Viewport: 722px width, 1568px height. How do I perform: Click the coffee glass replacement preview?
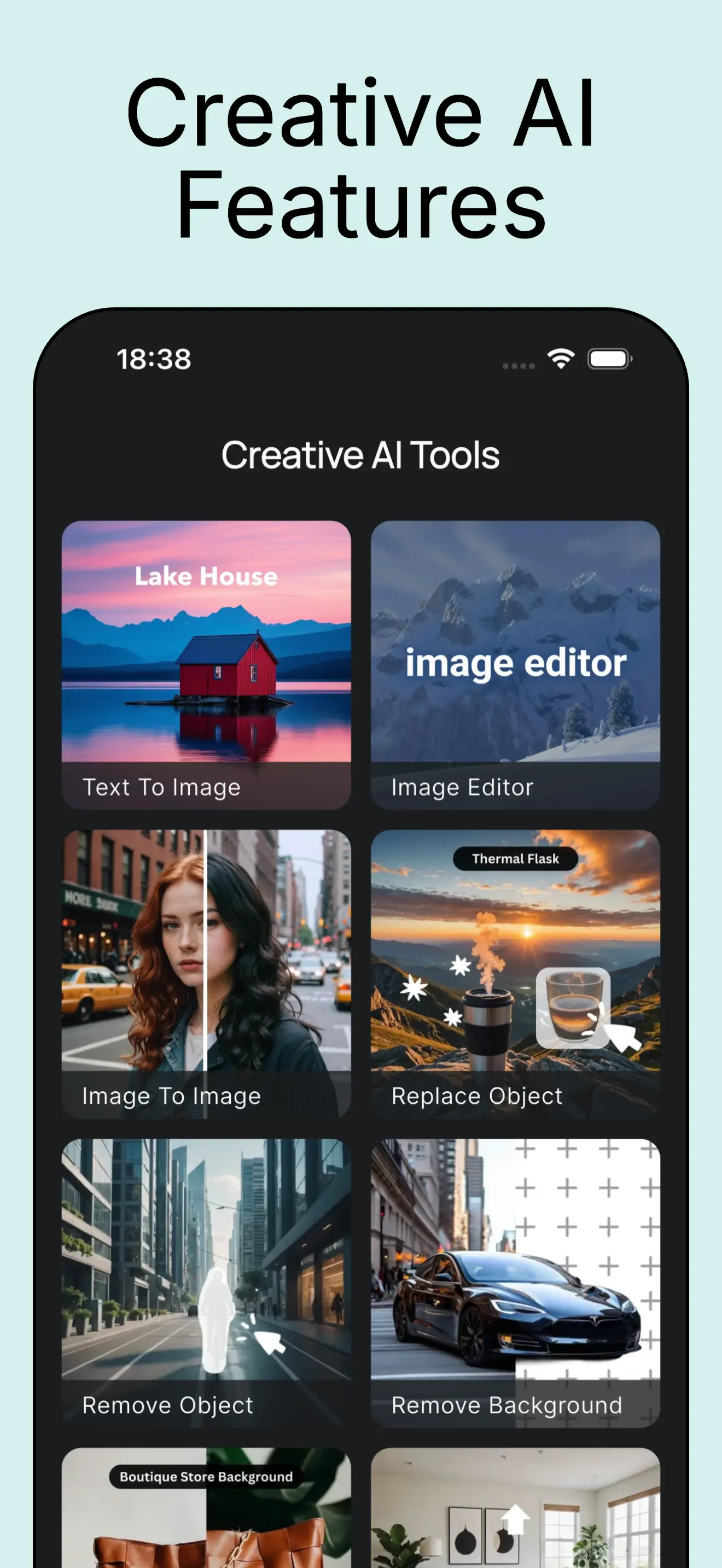pyautogui.click(x=573, y=1008)
